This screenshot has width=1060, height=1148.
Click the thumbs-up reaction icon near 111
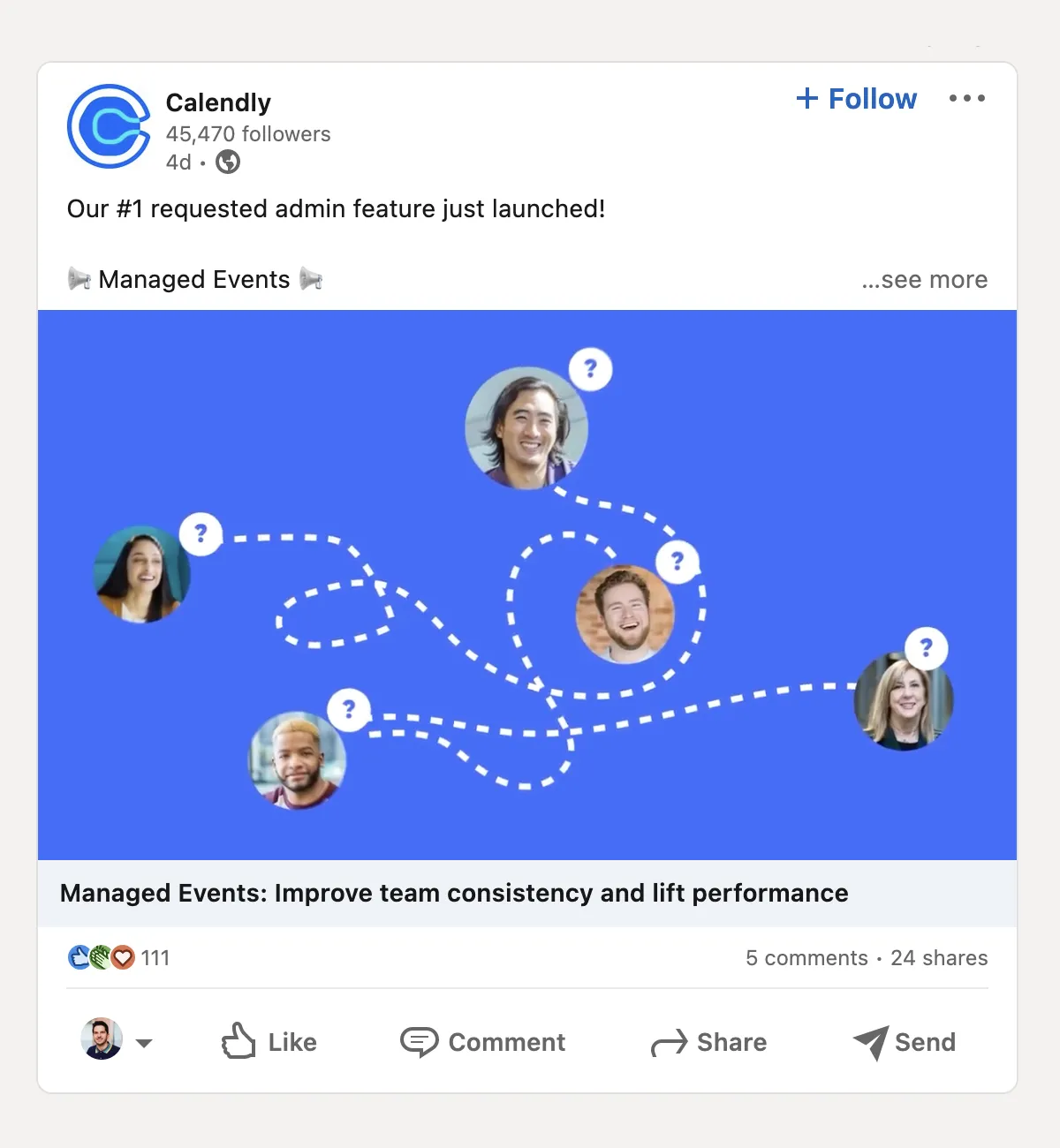(x=79, y=956)
